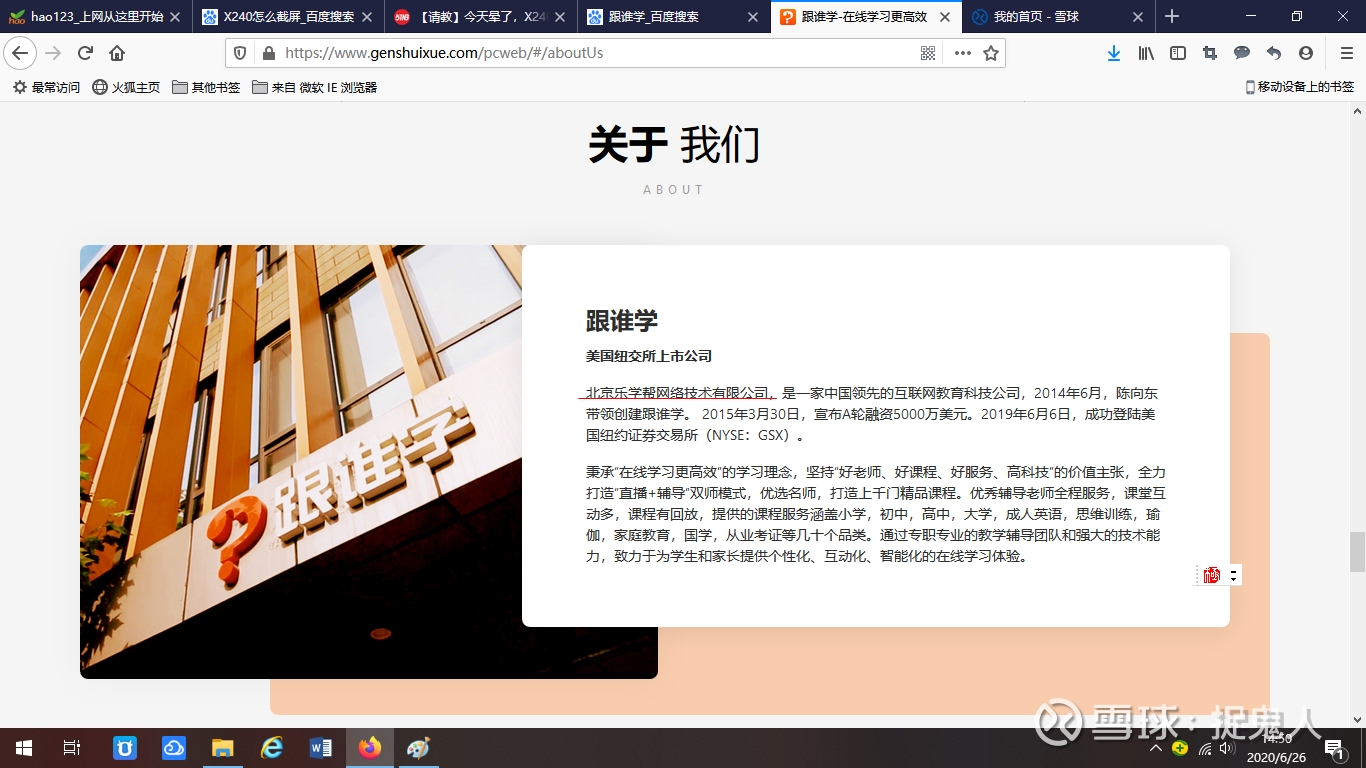Bookmark this page with the star

991,53
